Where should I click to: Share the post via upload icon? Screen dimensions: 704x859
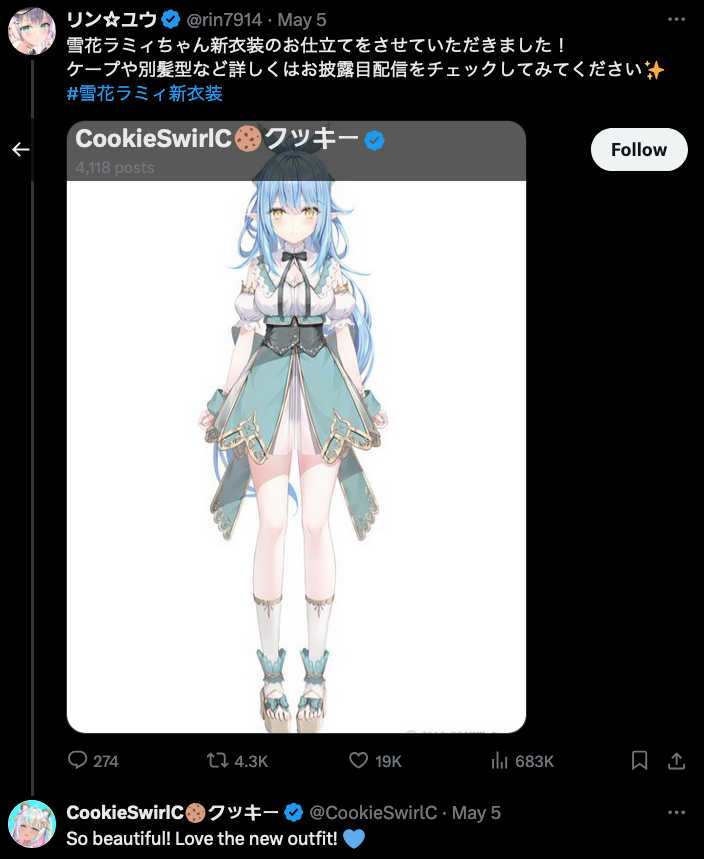click(x=677, y=760)
